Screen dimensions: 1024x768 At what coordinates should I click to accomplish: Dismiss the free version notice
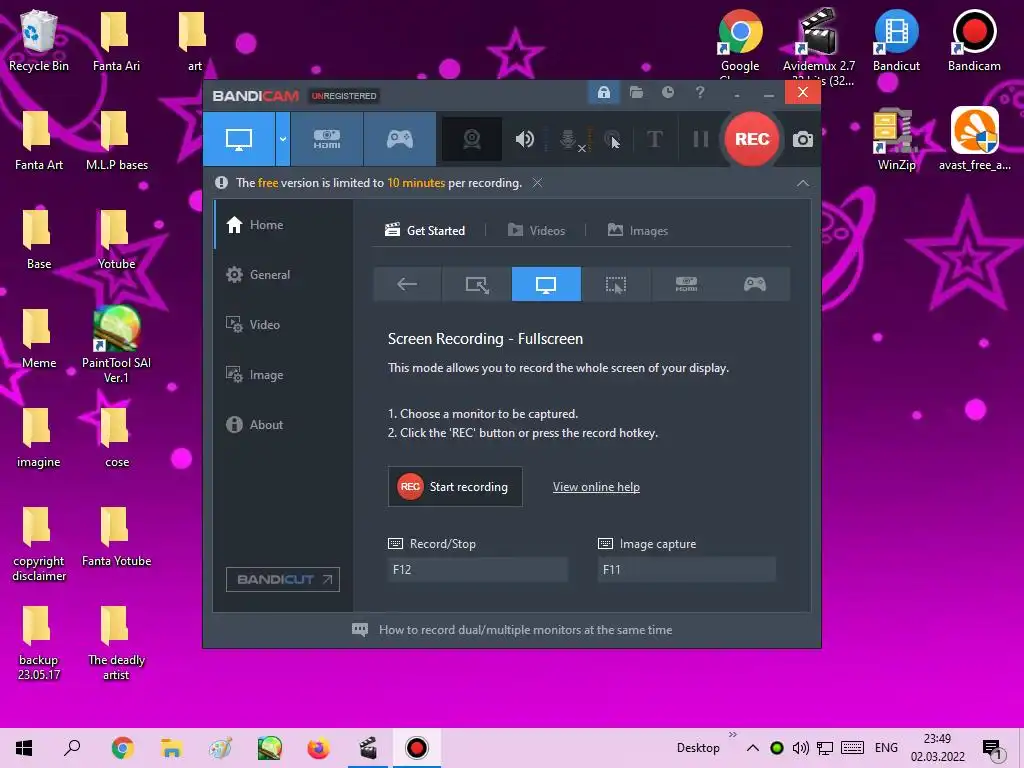coord(537,183)
